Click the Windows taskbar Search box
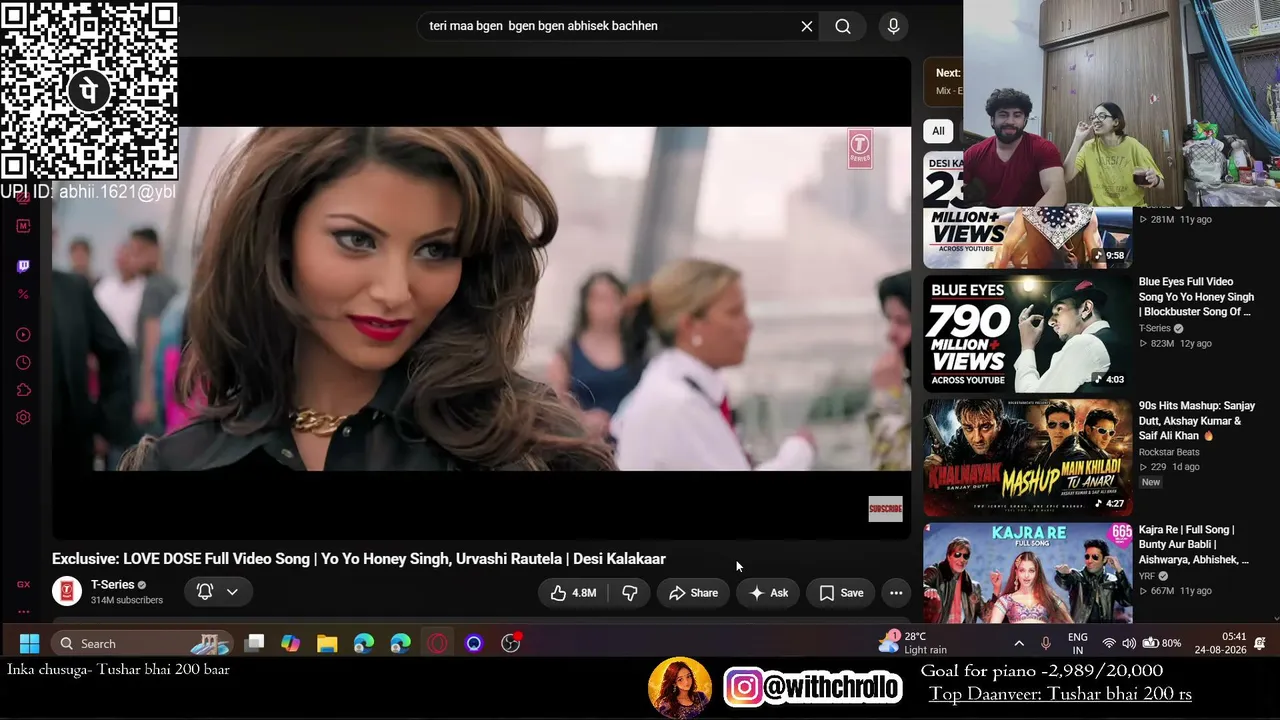 coord(142,643)
